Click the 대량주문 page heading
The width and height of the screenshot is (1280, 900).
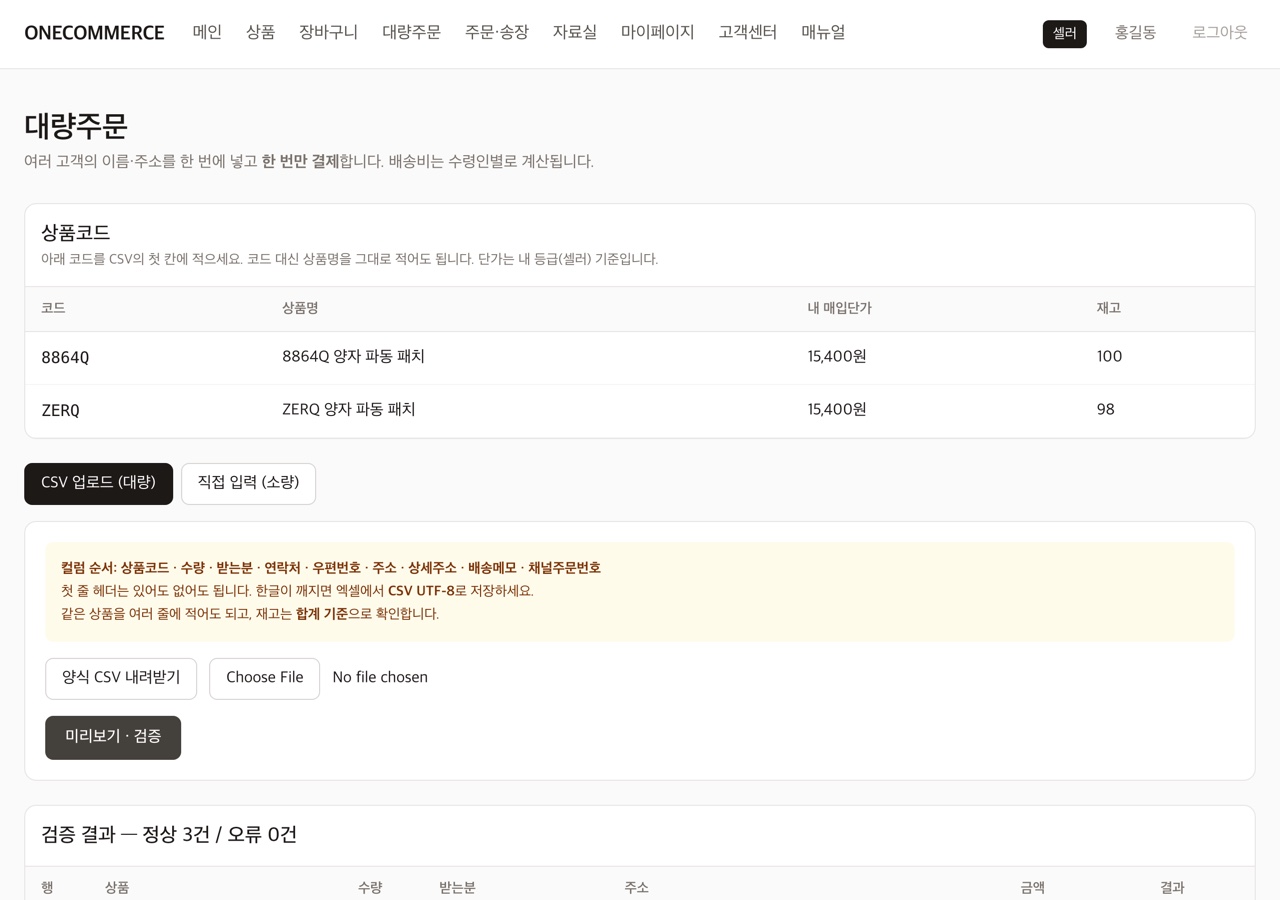coord(76,126)
